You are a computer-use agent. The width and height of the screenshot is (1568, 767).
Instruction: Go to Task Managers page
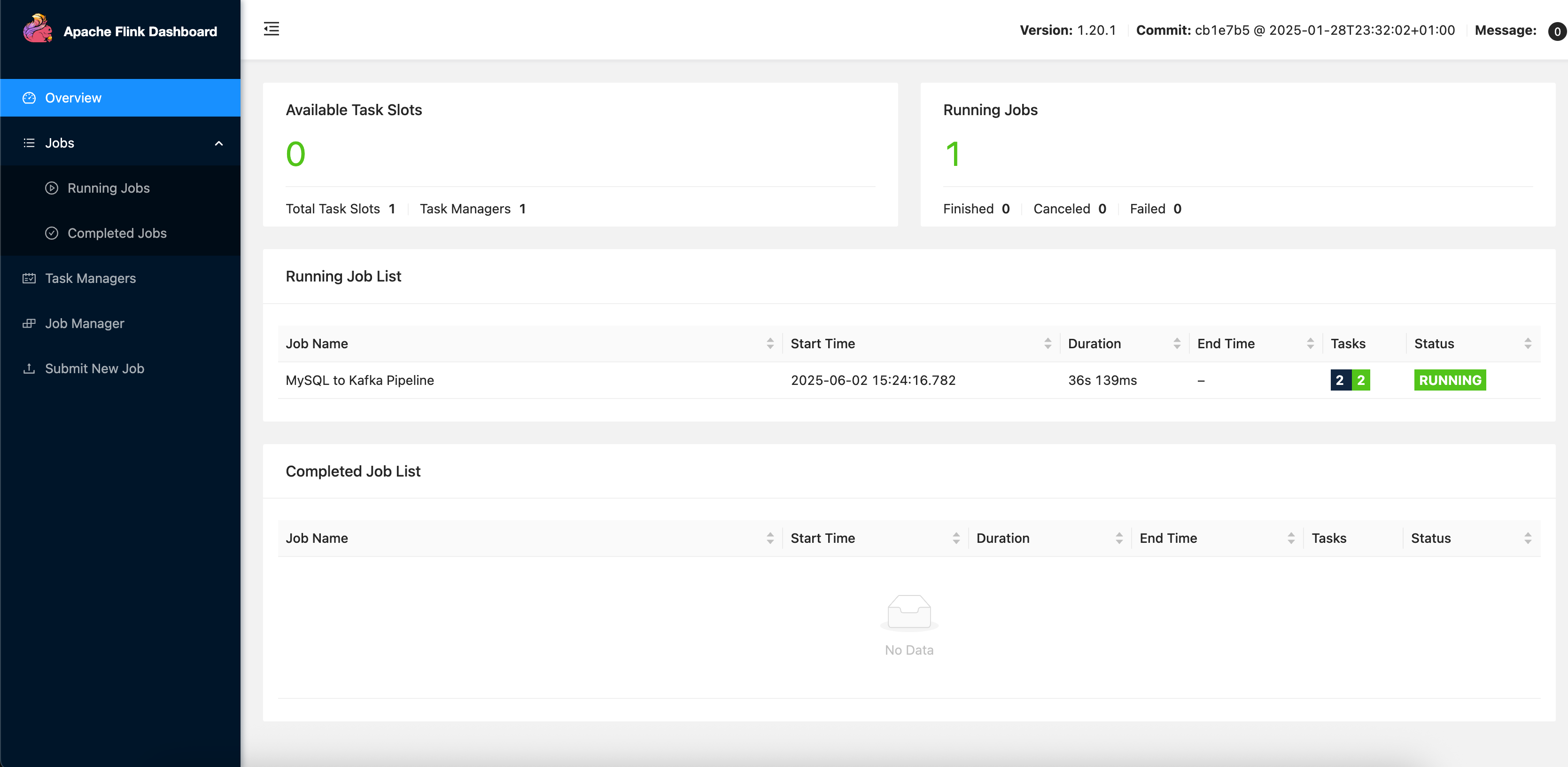[120, 278]
